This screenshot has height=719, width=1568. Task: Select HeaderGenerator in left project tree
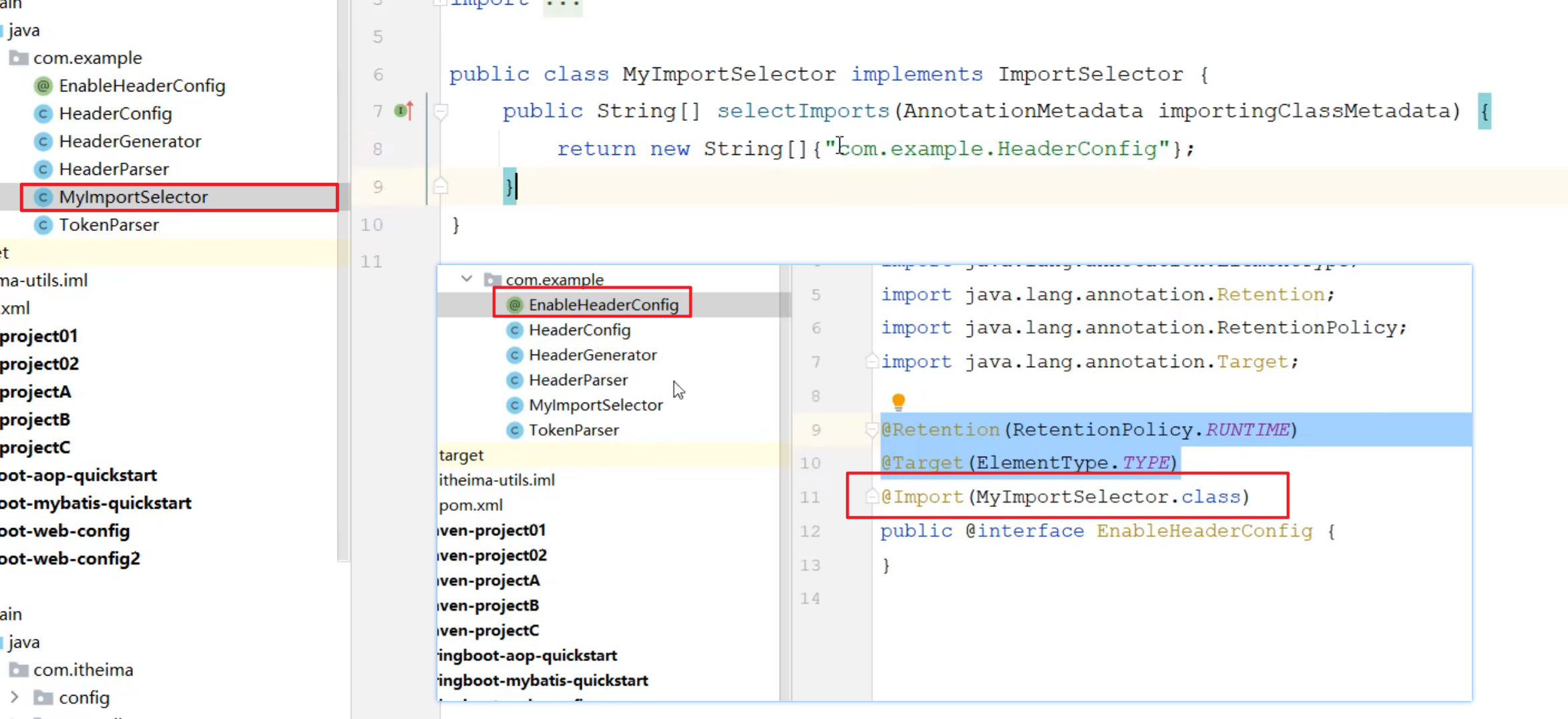130,142
